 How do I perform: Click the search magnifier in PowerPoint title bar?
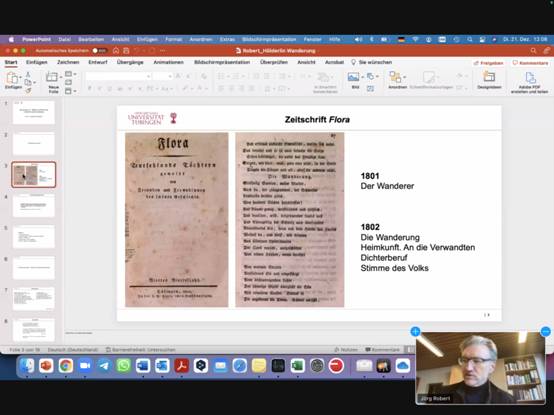coord(533,51)
